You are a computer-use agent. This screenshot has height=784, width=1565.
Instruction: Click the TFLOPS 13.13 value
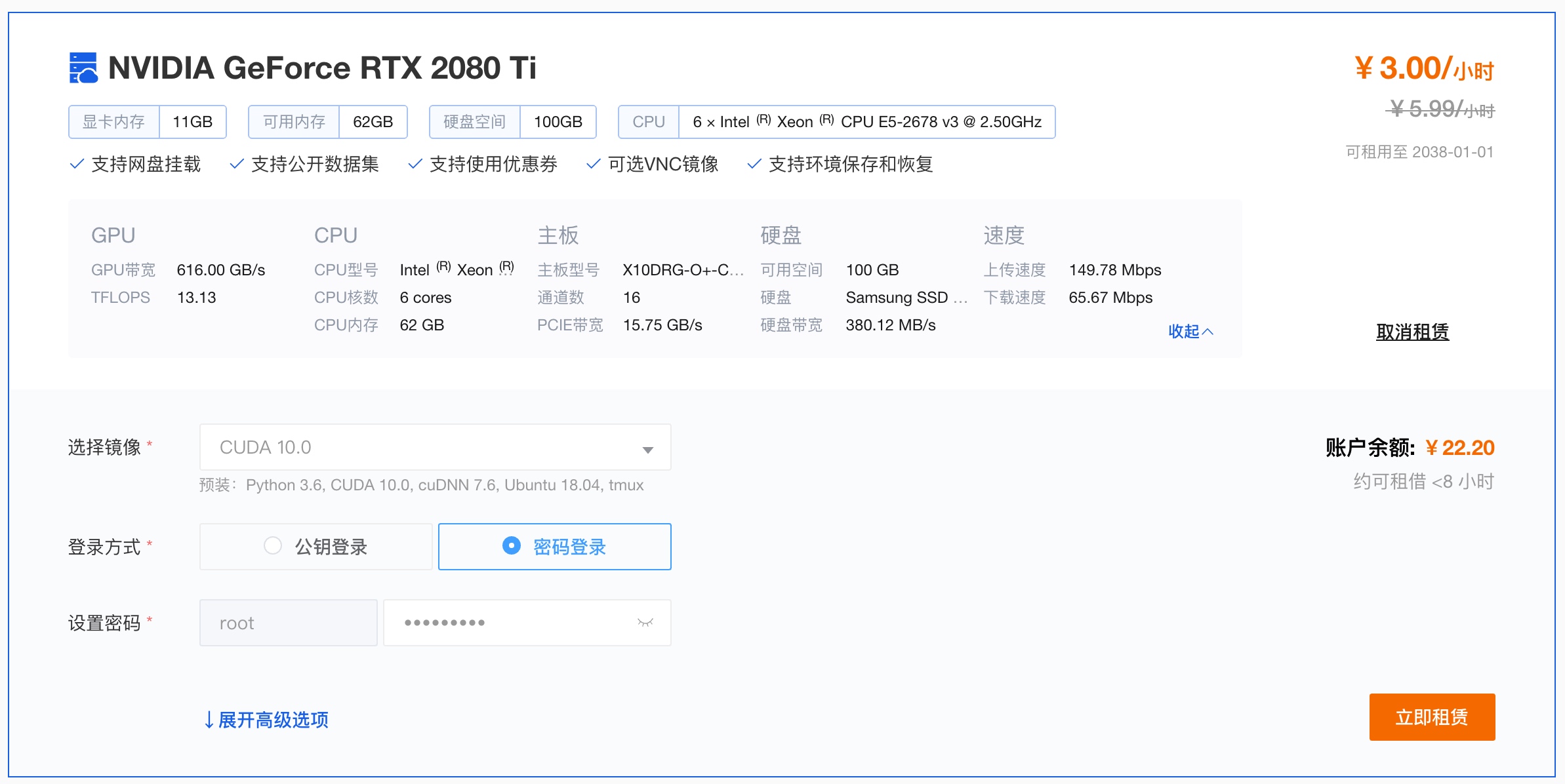196,298
